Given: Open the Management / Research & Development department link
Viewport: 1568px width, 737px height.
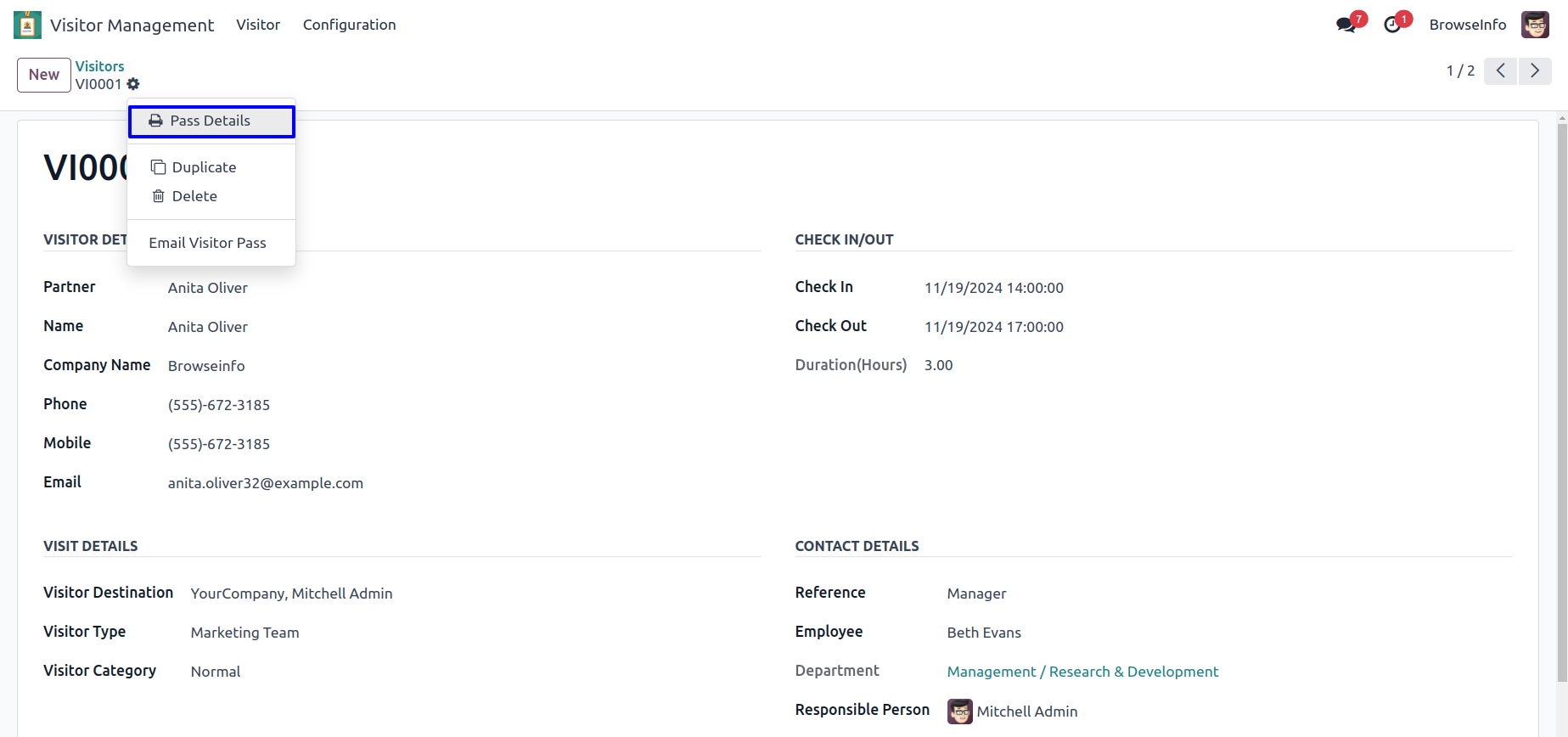Looking at the screenshot, I should pos(1082,672).
